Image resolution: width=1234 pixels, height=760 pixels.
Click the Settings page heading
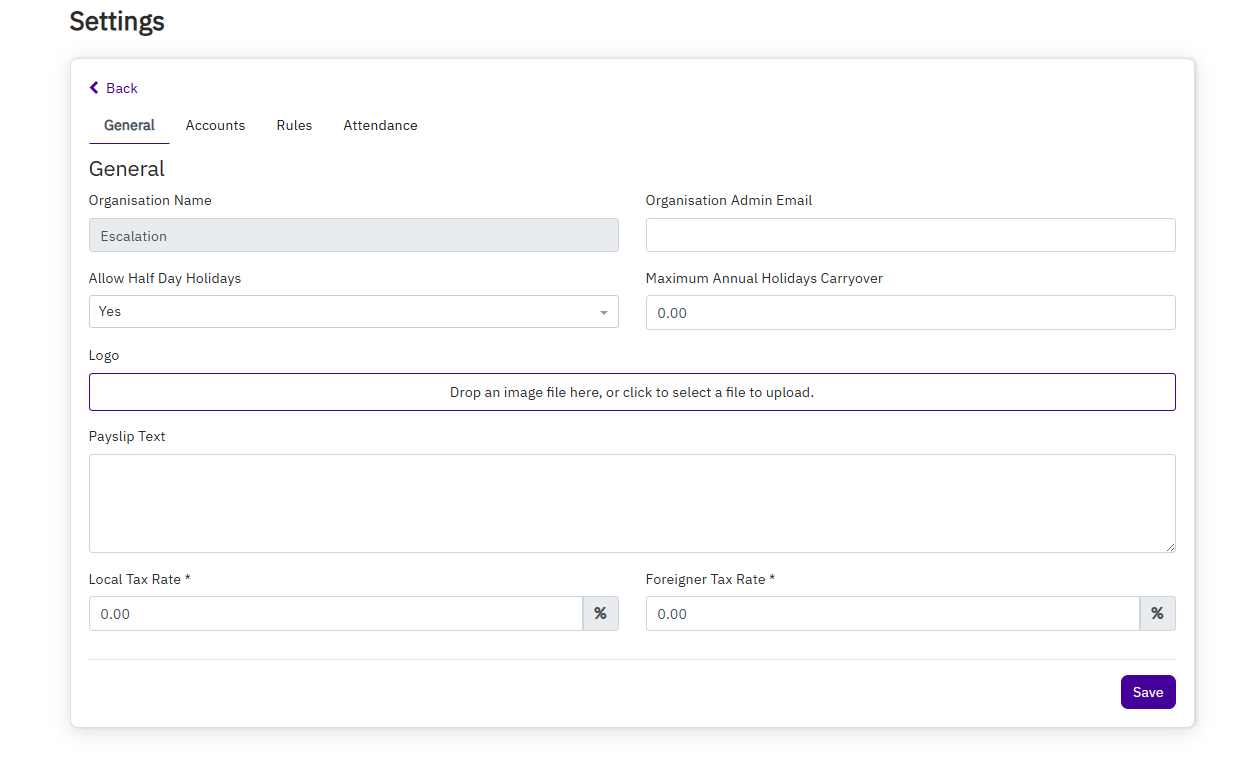[117, 21]
